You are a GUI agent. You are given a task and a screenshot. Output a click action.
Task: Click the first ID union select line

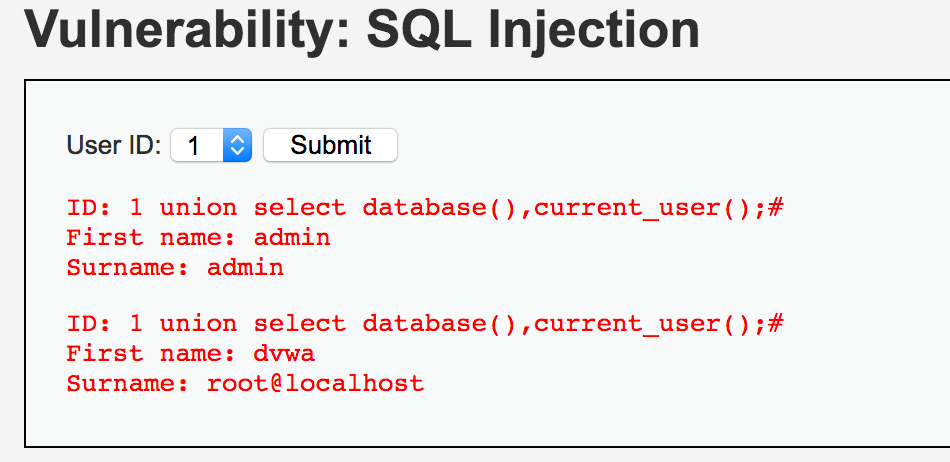(425, 208)
